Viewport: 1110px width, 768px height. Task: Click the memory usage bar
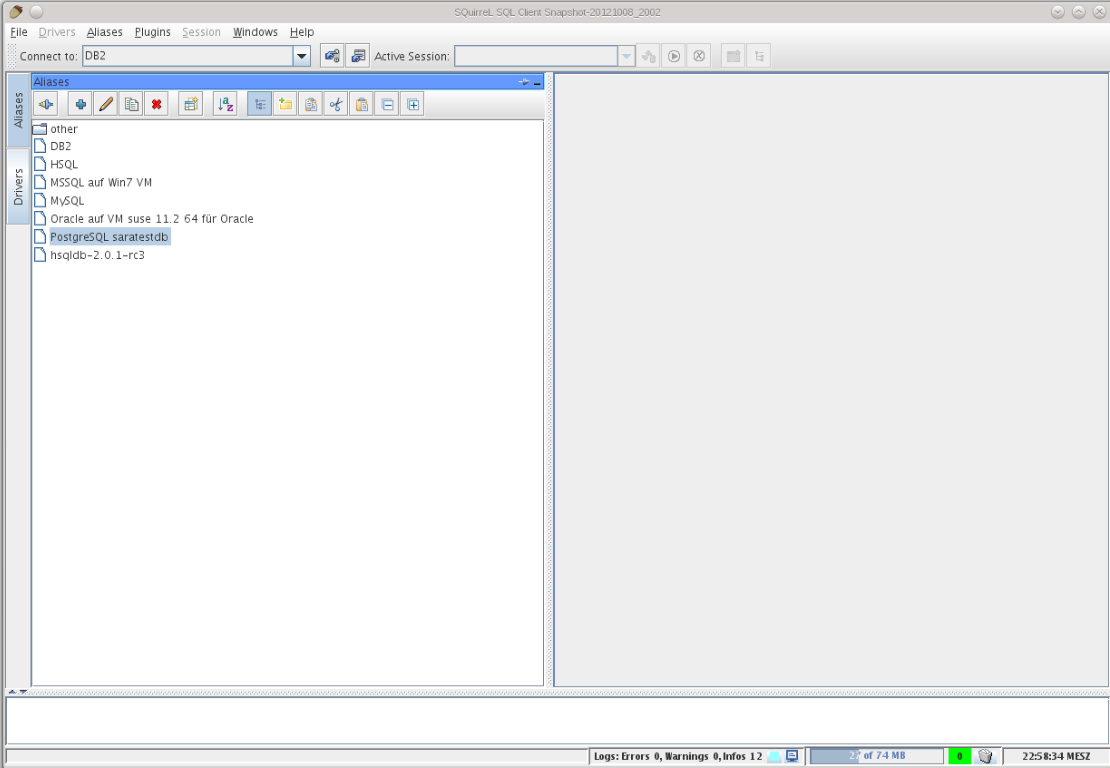pos(875,755)
